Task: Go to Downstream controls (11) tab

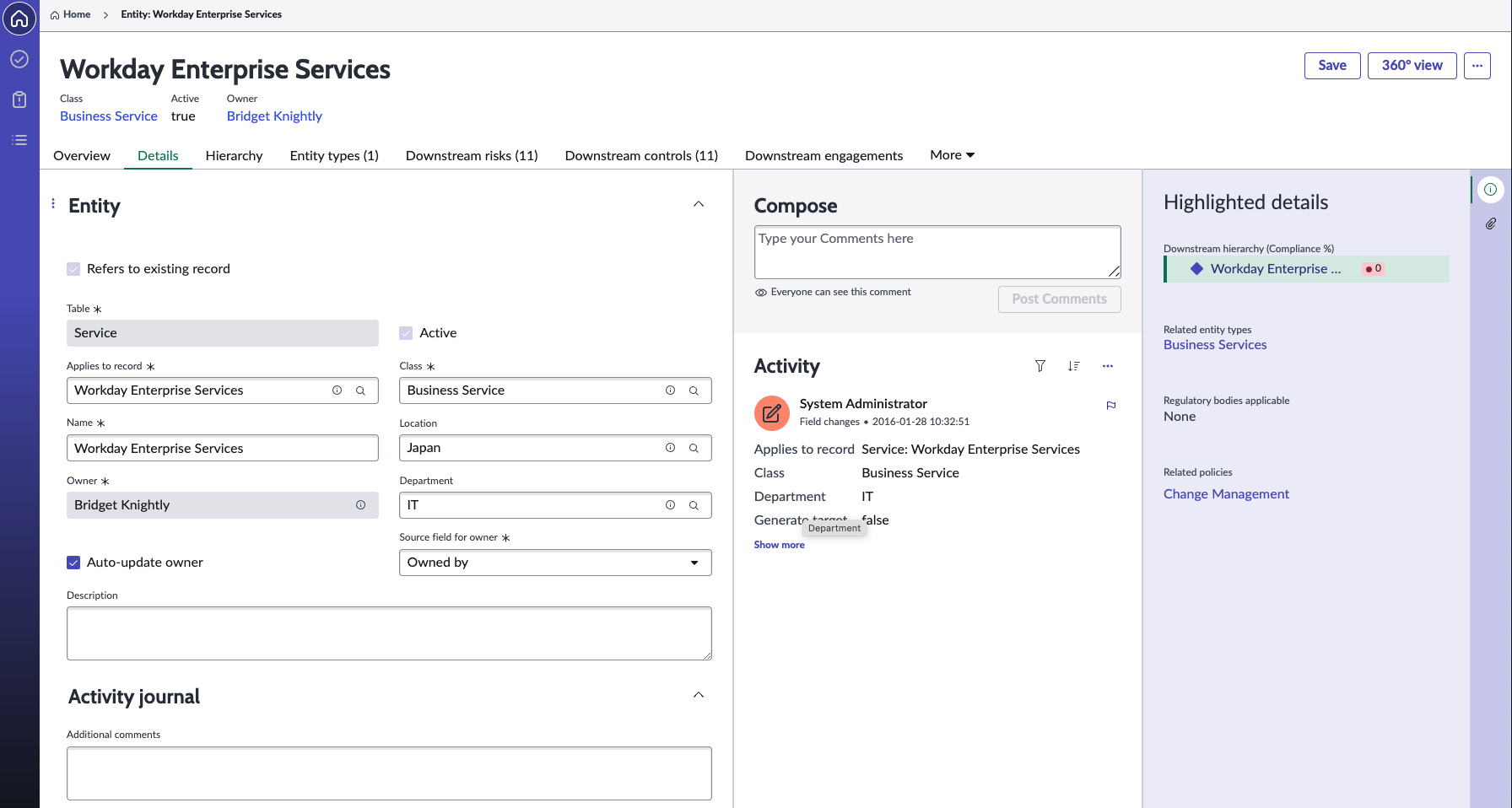Action: pyautogui.click(x=641, y=156)
